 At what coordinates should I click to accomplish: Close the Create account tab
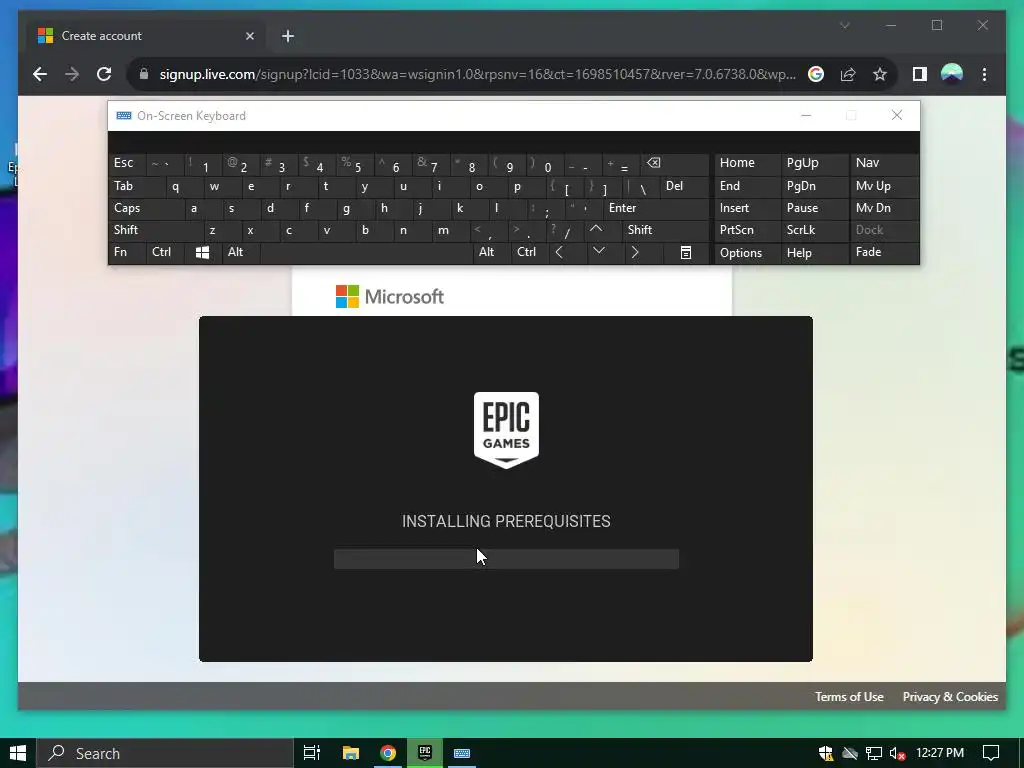click(249, 36)
